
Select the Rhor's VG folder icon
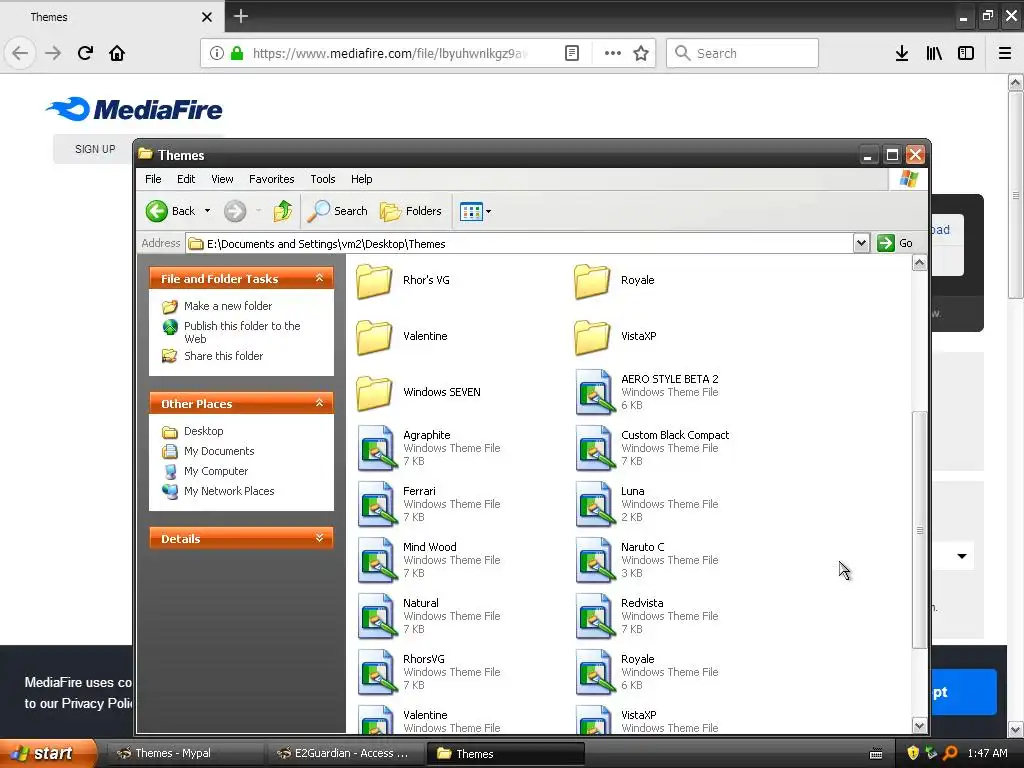pos(374,281)
